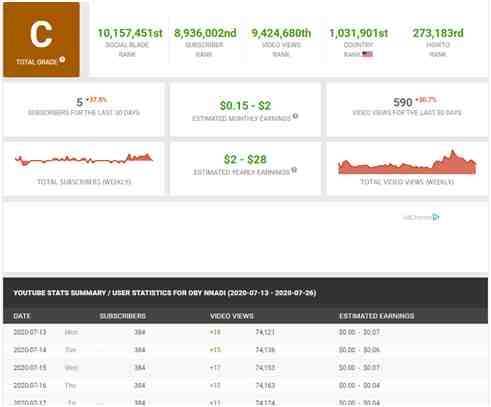Click the Estimated Monthly Earnings info icon
491x407 pixels.
[295, 116]
